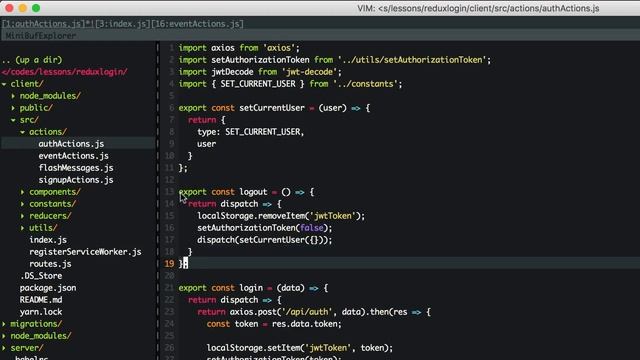The width and height of the screenshot is (640, 360).
Task: Switch to the 16:eventActions.js buffer tab
Action: click(197, 24)
